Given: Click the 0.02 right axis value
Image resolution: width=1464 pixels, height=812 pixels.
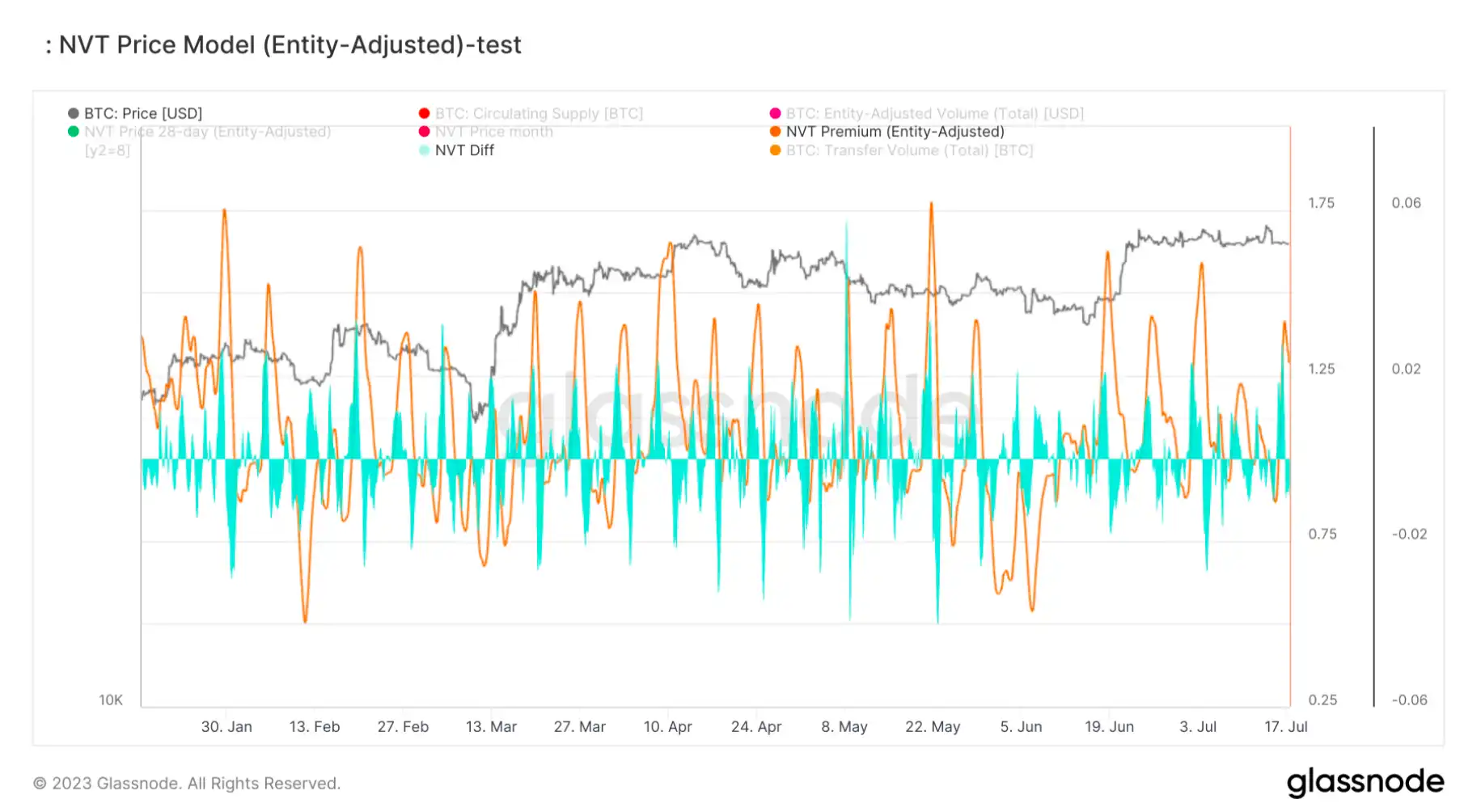Looking at the screenshot, I should coord(1407,369).
